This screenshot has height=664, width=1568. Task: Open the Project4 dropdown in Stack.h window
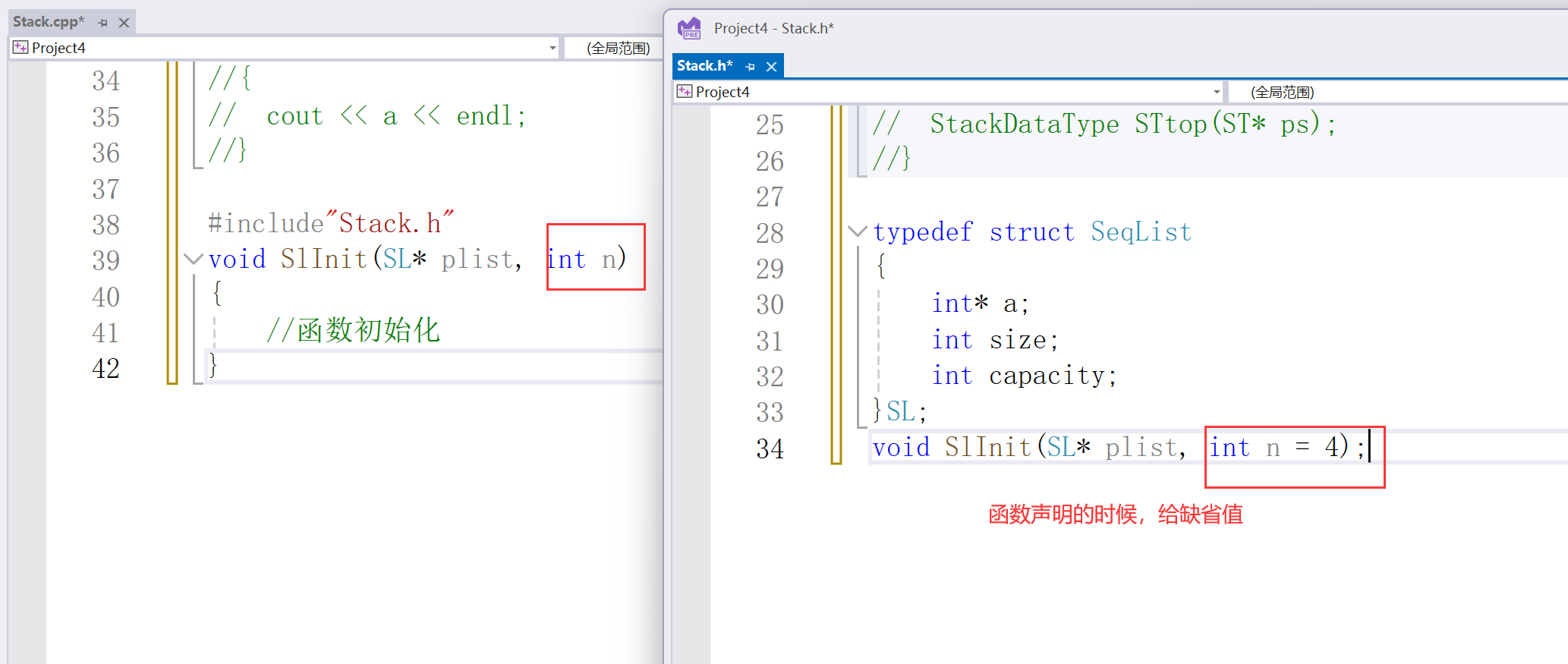point(1217,92)
